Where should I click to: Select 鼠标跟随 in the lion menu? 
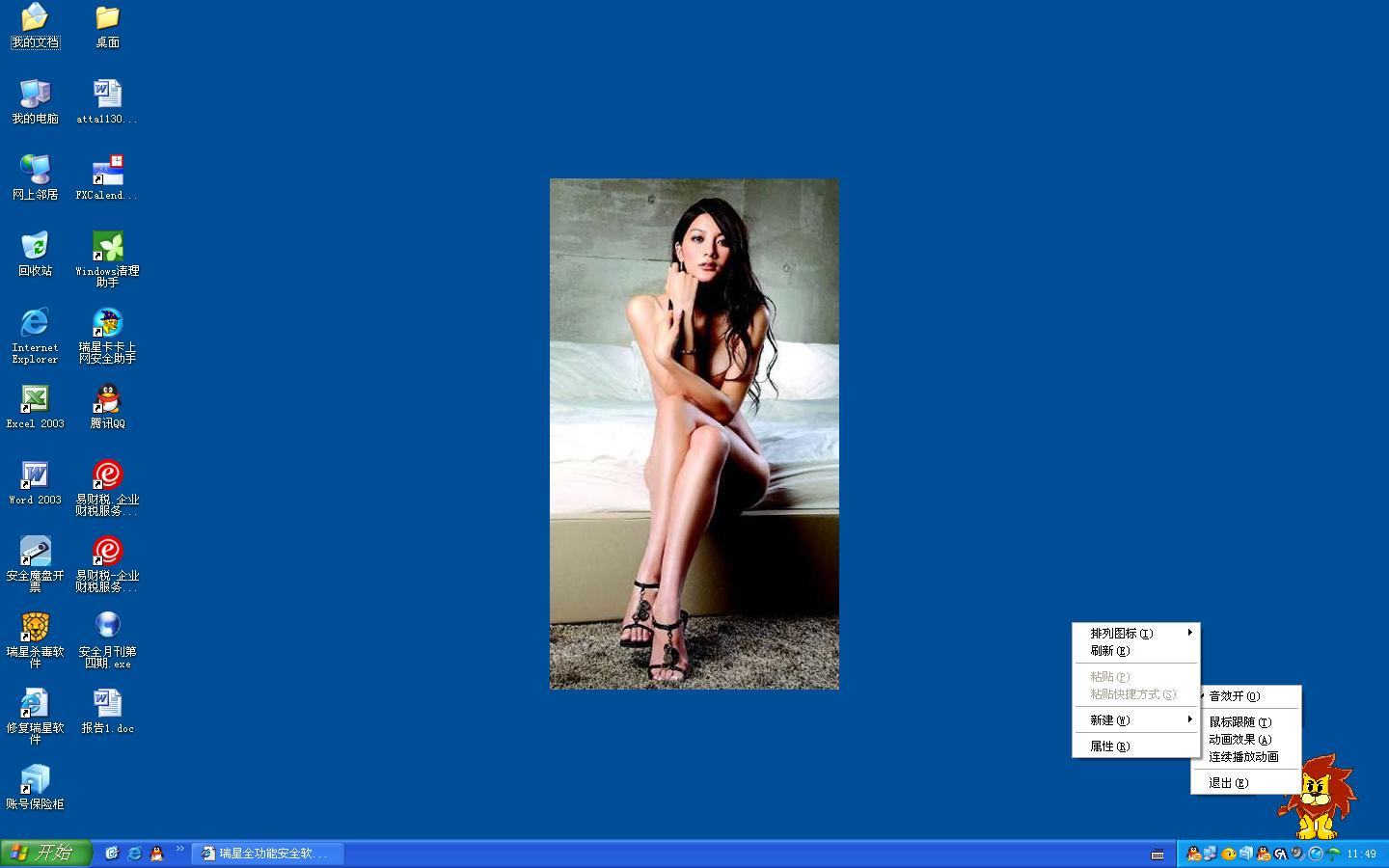tap(1246, 722)
